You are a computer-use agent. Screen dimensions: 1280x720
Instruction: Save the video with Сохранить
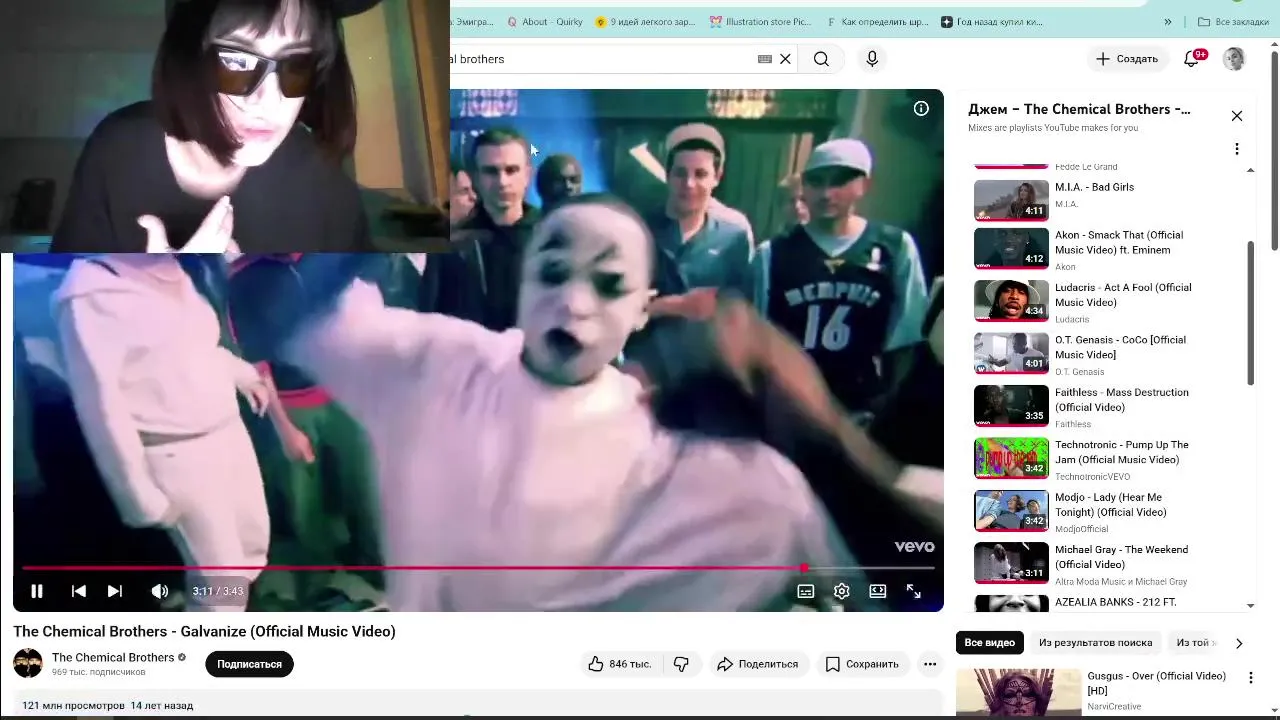point(861,664)
